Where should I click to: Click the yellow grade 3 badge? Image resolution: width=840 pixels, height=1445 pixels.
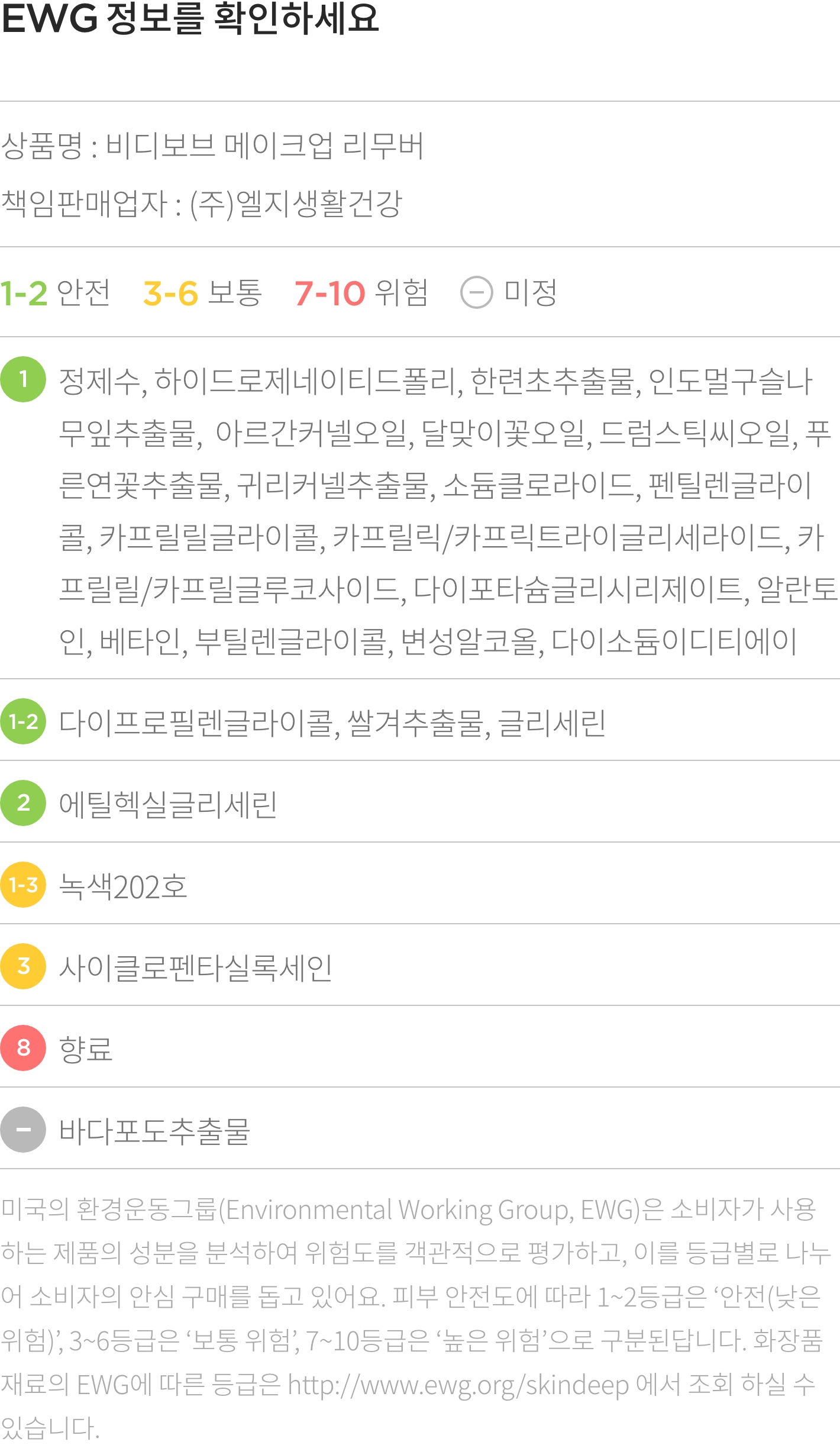tap(23, 966)
